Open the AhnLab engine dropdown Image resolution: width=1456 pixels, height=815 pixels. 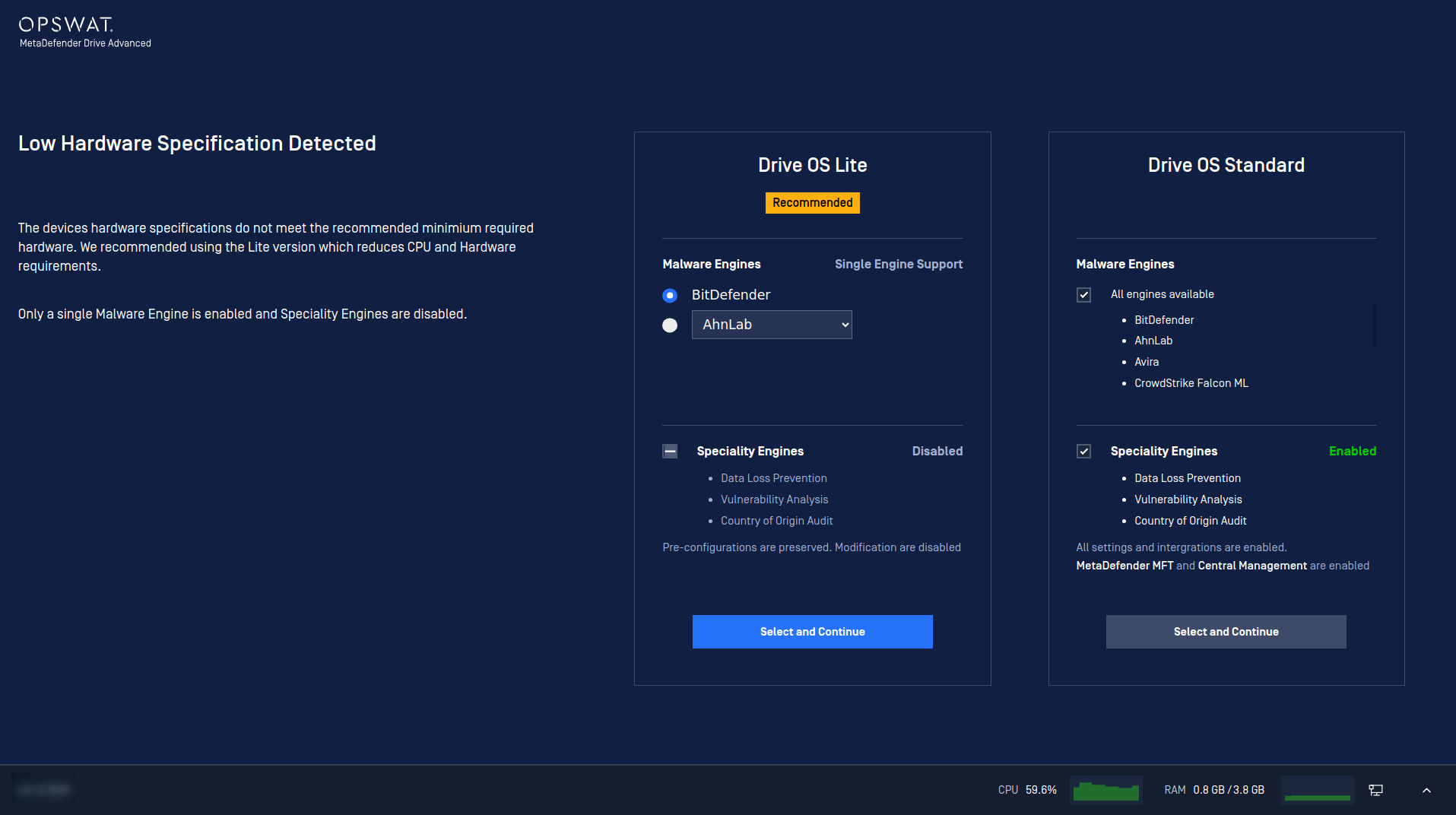click(772, 325)
